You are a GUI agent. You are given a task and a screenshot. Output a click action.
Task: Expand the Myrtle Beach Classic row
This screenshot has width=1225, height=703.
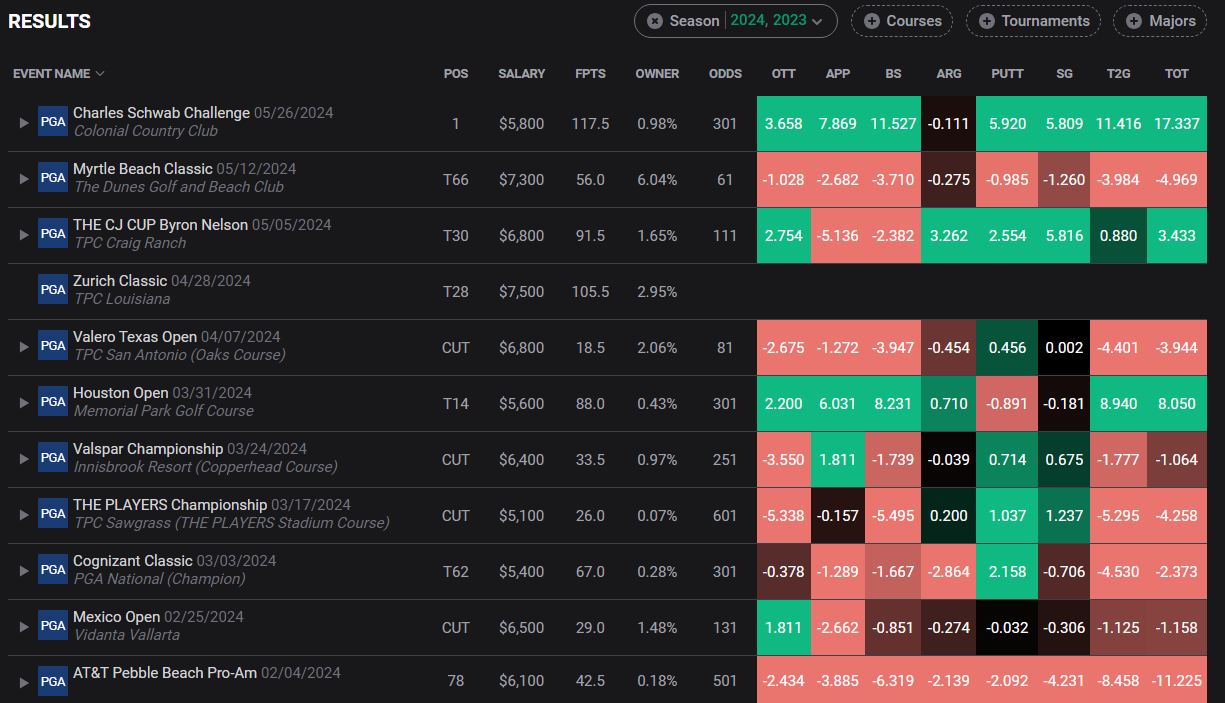[x=25, y=178]
